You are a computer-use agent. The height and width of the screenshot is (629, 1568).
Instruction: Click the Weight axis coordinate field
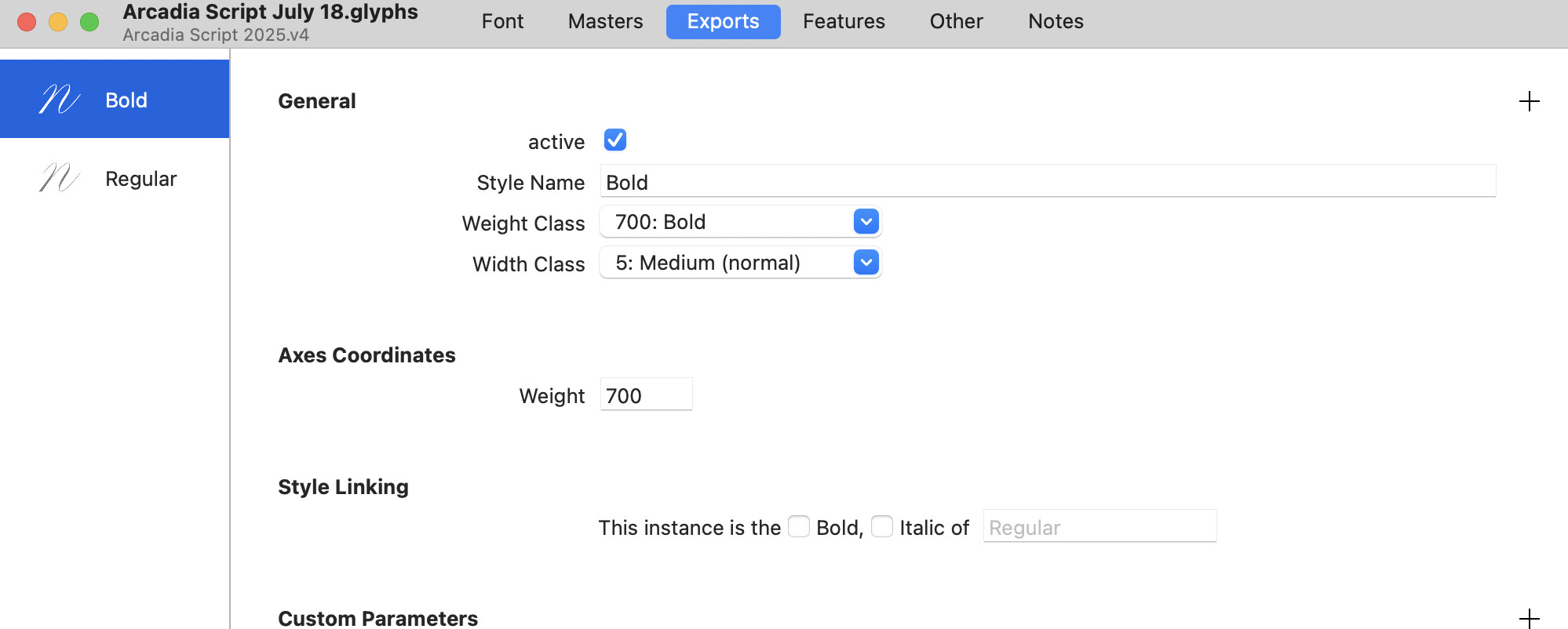645,395
